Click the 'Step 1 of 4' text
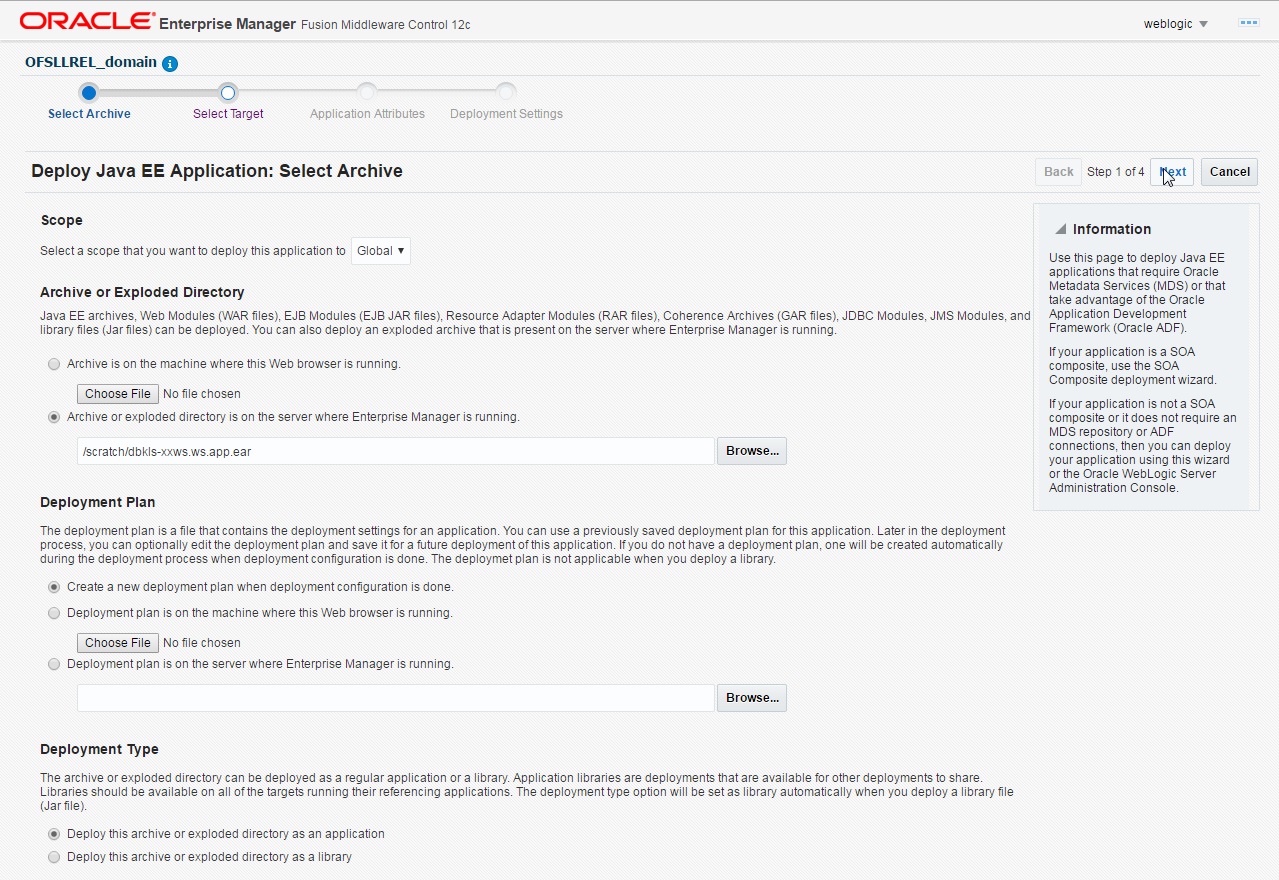Viewport: 1279px width, 880px height. [x=1116, y=172]
